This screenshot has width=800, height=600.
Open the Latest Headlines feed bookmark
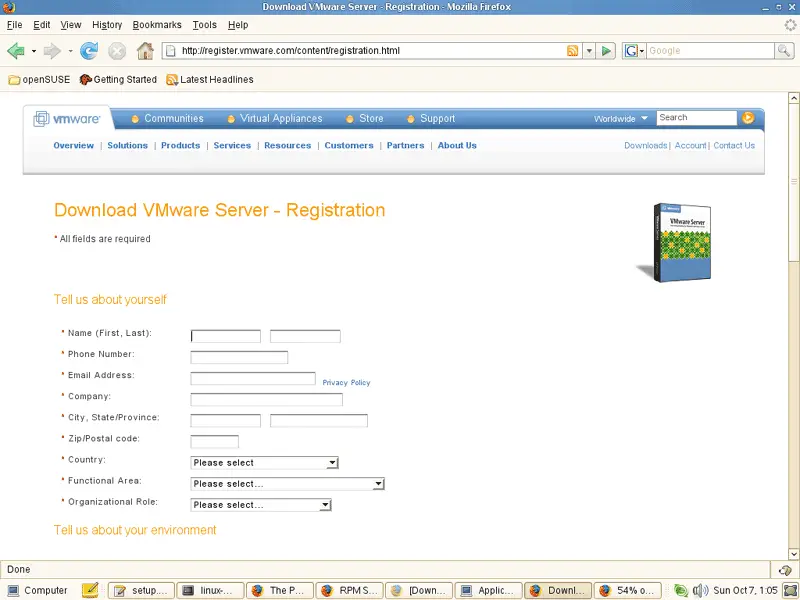click(x=210, y=80)
